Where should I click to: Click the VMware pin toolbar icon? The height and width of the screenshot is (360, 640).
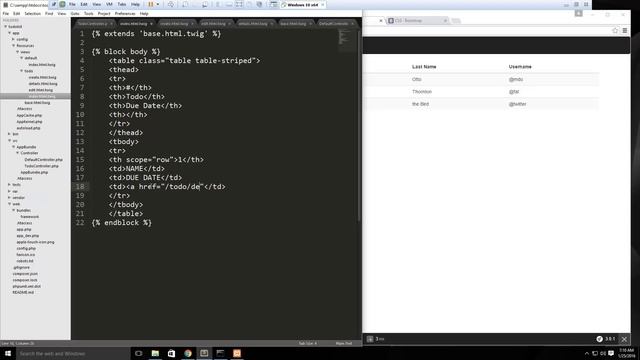coord(53,4)
